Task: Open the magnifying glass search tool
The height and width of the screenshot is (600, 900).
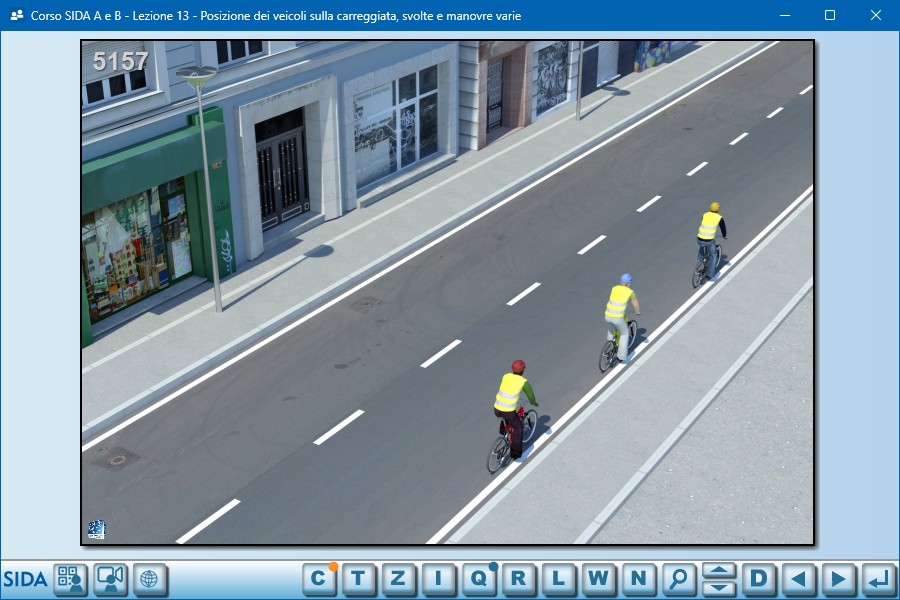Action: (x=679, y=578)
